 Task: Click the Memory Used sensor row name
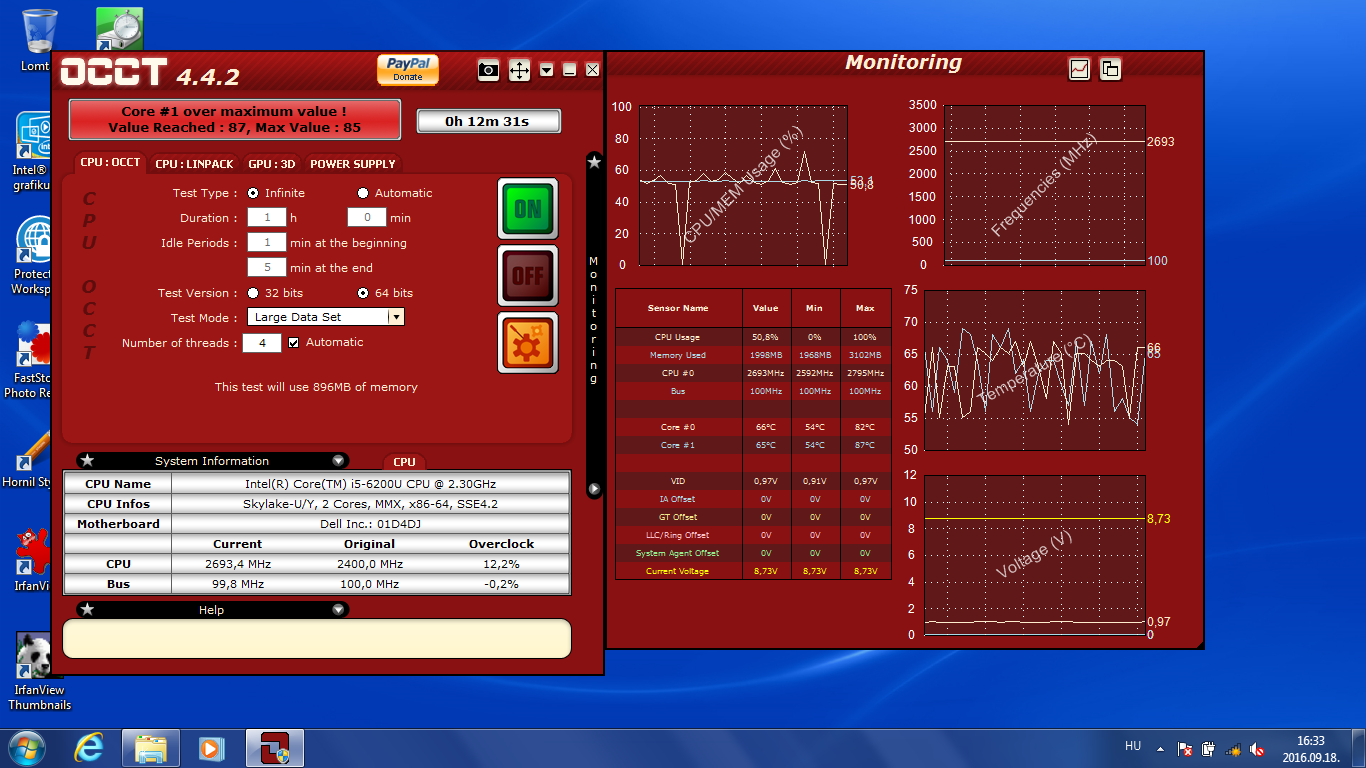(678, 355)
